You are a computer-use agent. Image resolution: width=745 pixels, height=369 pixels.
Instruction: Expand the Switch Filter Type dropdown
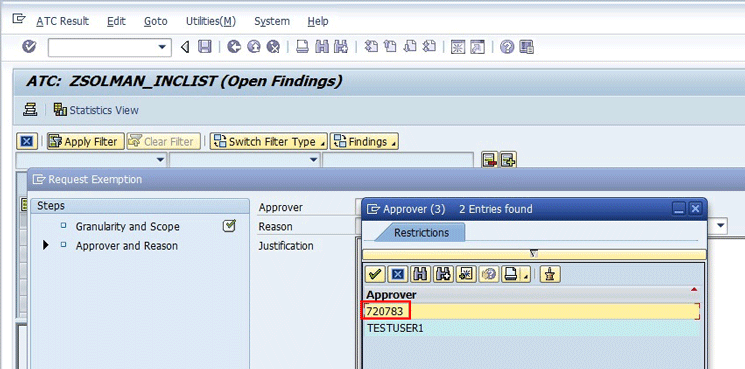pos(268,142)
